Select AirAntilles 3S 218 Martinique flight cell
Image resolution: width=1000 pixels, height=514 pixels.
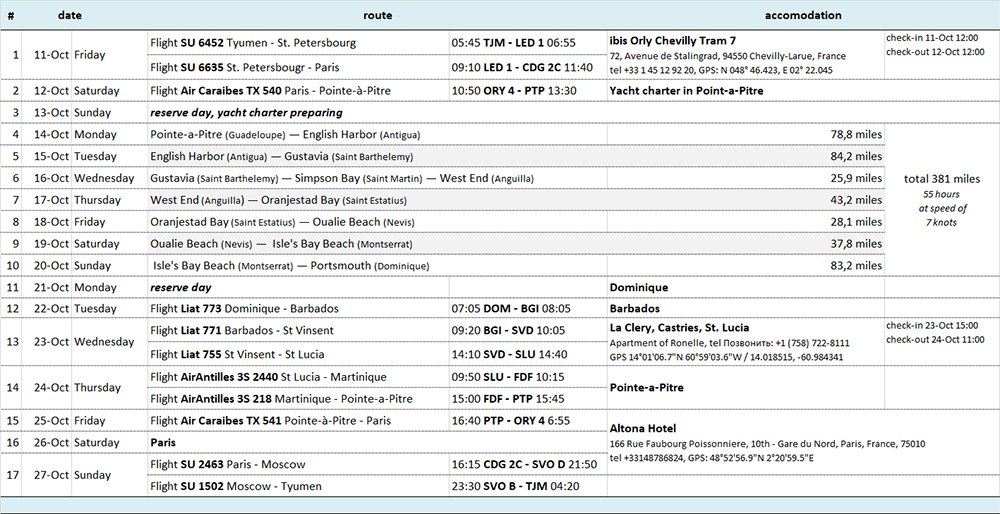(298, 399)
